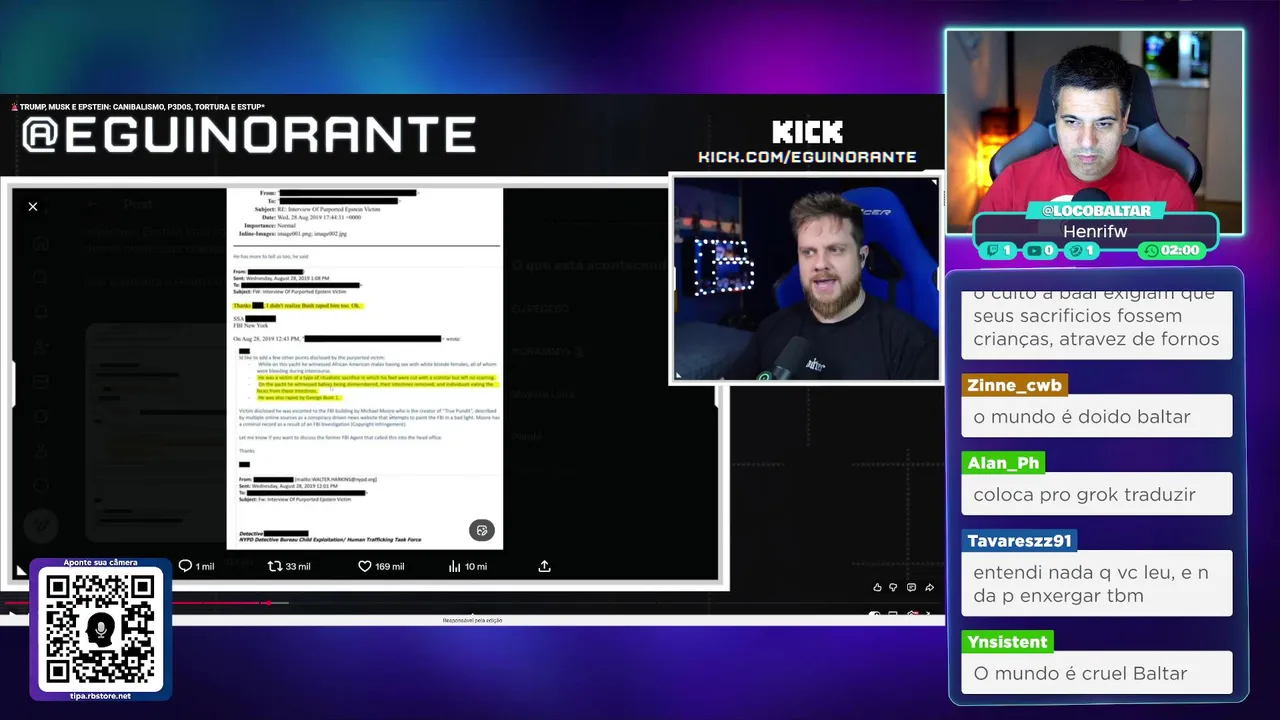Select chat username Tavareszz91
This screenshot has width=1280, height=720.
point(1019,541)
